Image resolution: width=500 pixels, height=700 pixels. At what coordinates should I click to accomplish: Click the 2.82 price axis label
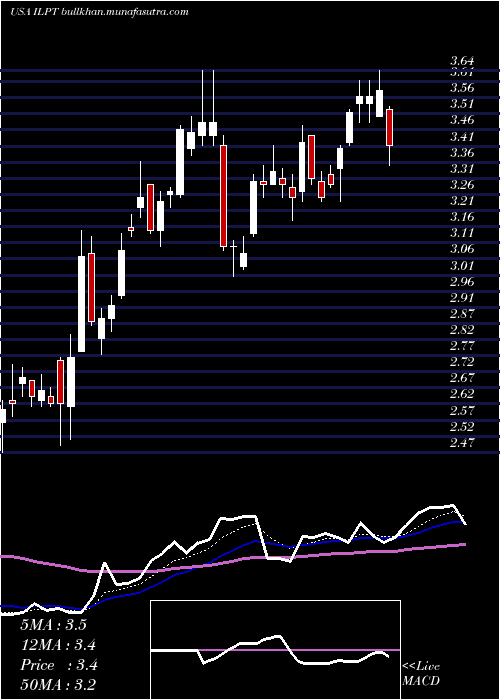coord(462,330)
